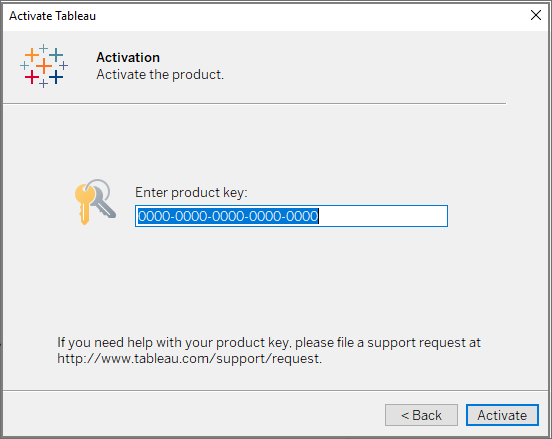This screenshot has height=439, width=552.
Task: Click the Activate button
Action: pos(502,415)
